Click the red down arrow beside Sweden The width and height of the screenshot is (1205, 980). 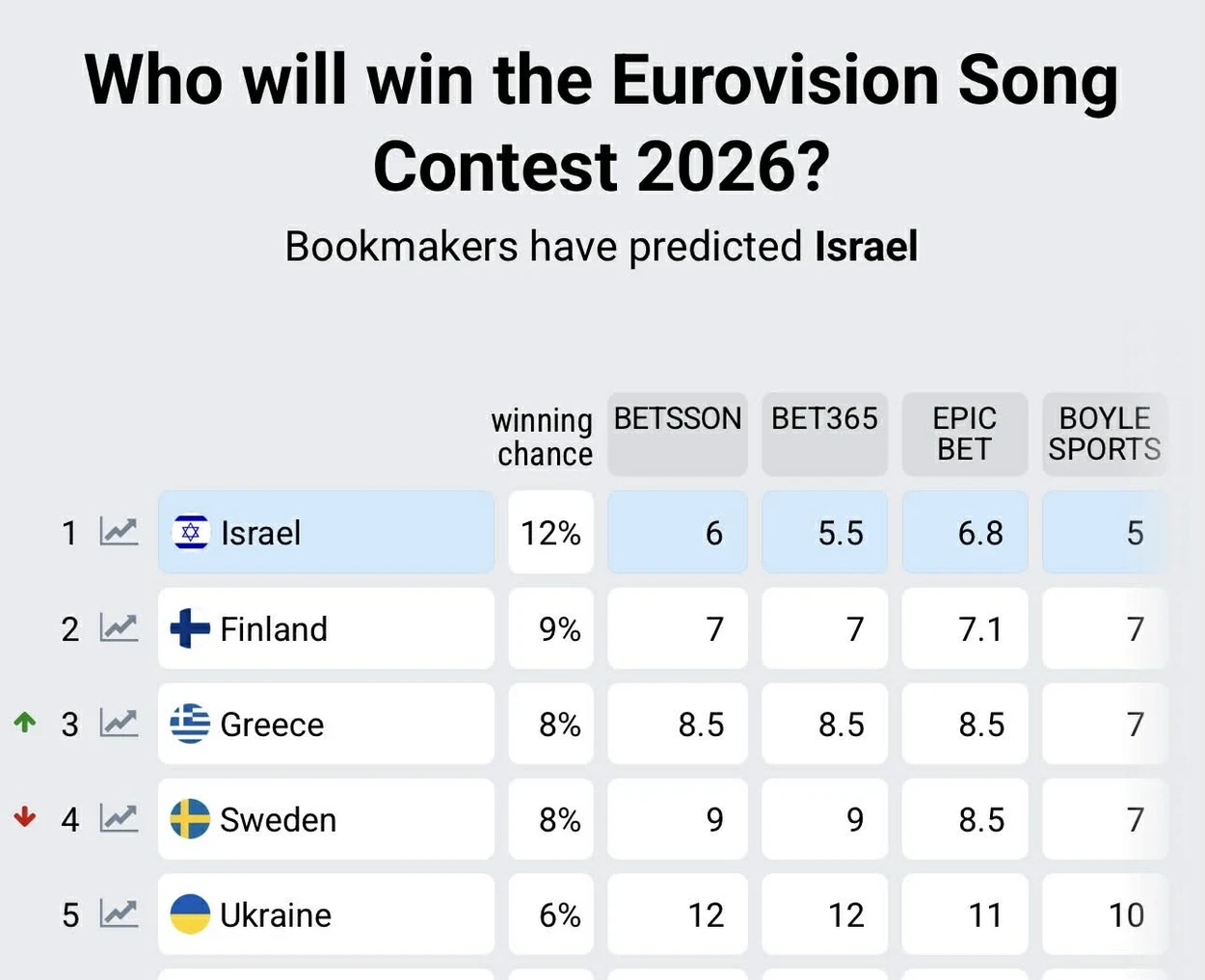[24, 819]
